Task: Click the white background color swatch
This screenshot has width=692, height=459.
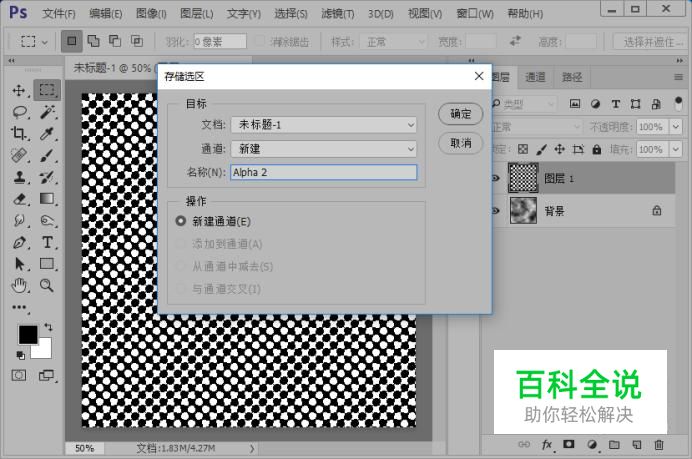Action: pyautogui.click(x=44, y=351)
